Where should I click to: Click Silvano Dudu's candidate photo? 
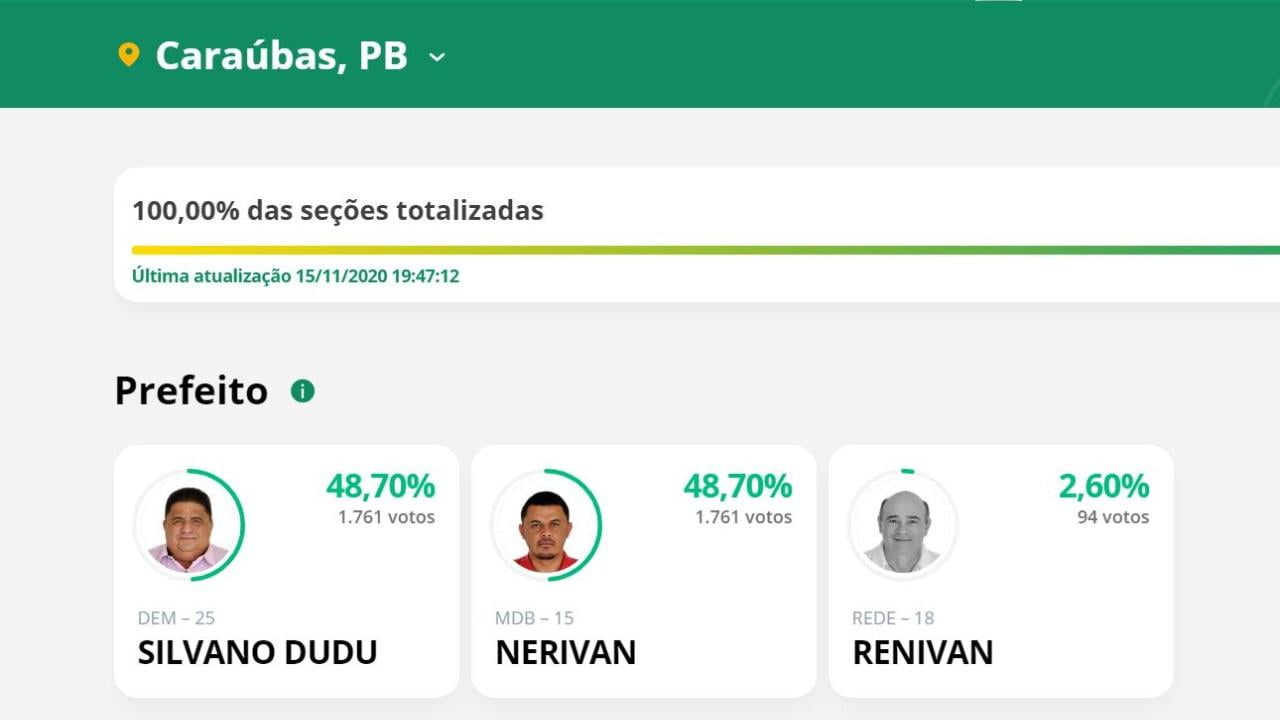[188, 525]
